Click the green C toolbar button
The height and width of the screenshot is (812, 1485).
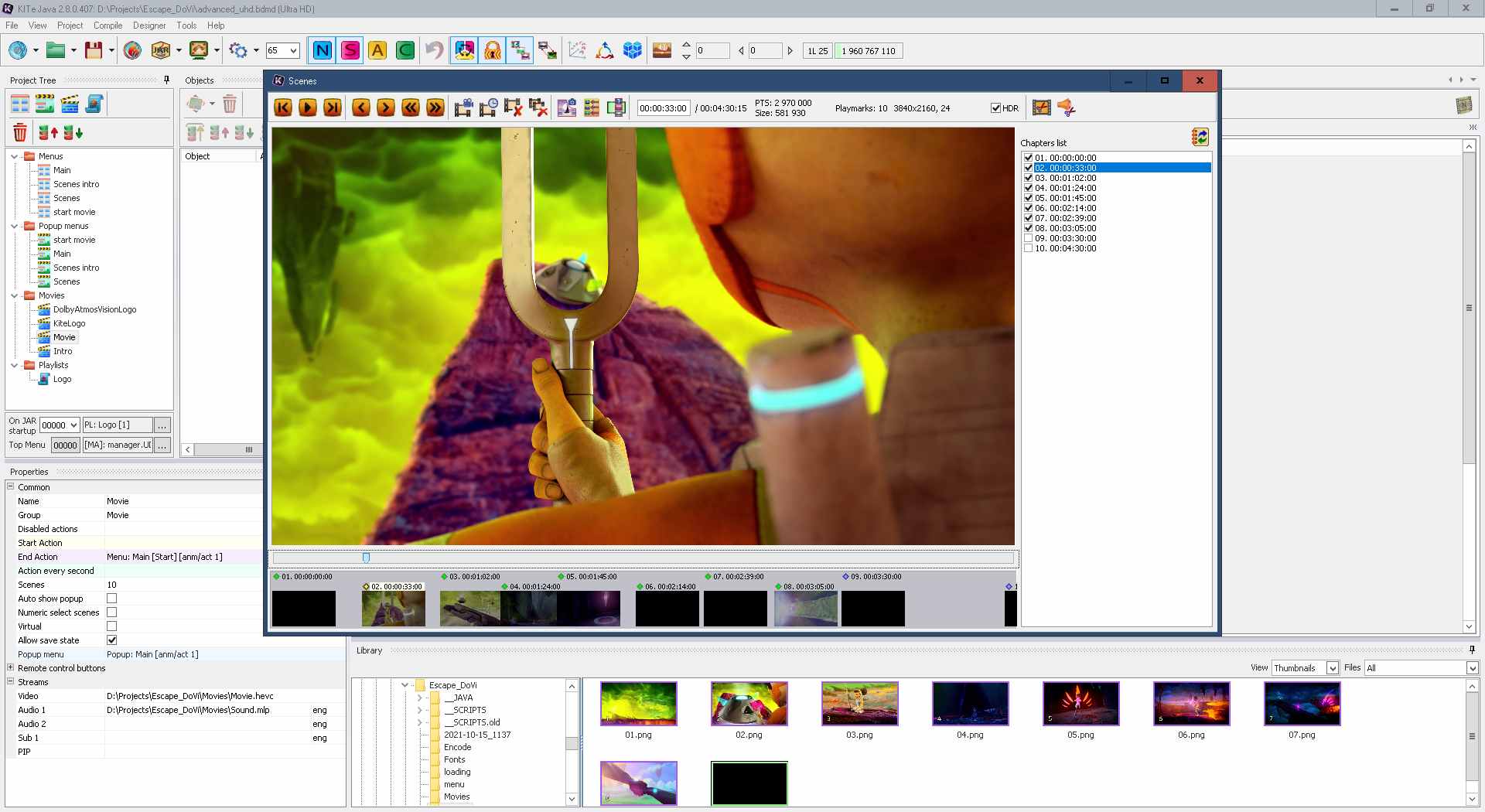(405, 51)
